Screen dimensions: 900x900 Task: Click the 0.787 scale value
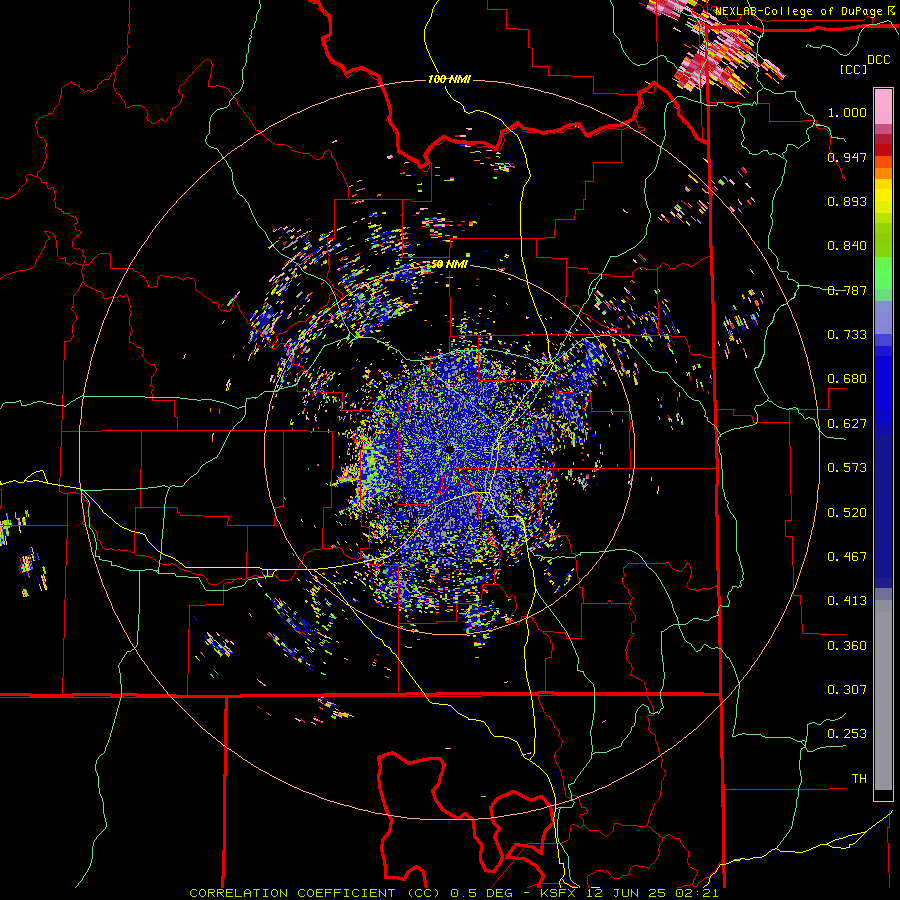point(847,290)
